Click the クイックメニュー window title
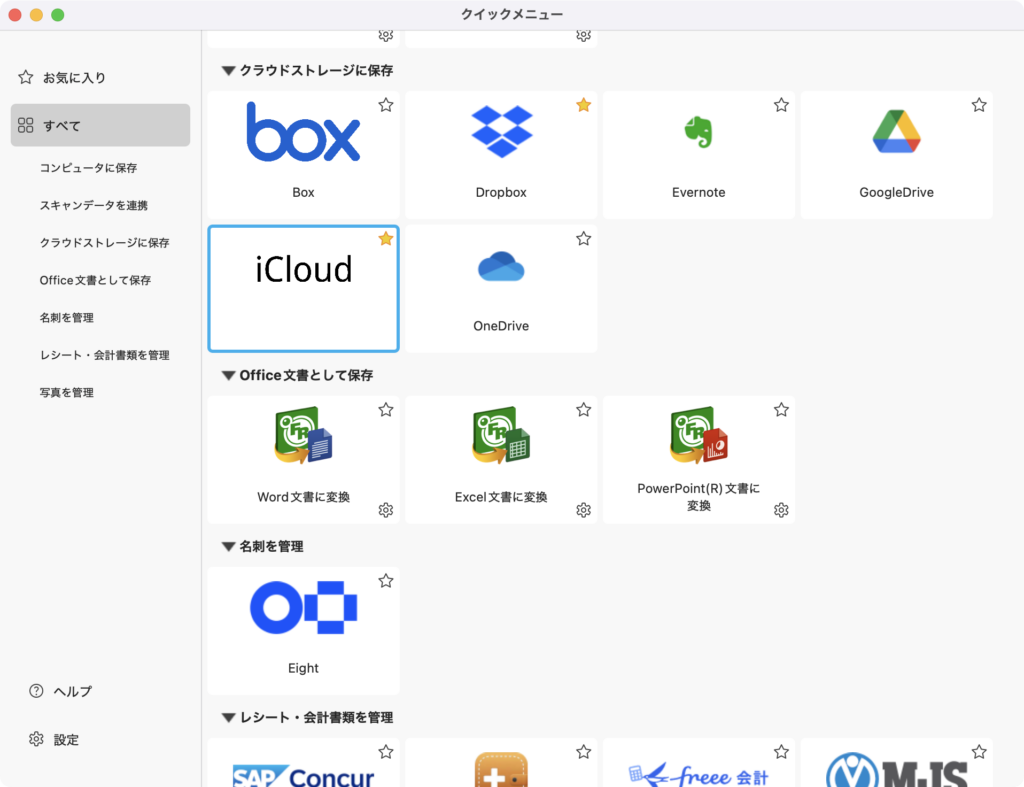This screenshot has width=1024, height=787. [x=512, y=14]
